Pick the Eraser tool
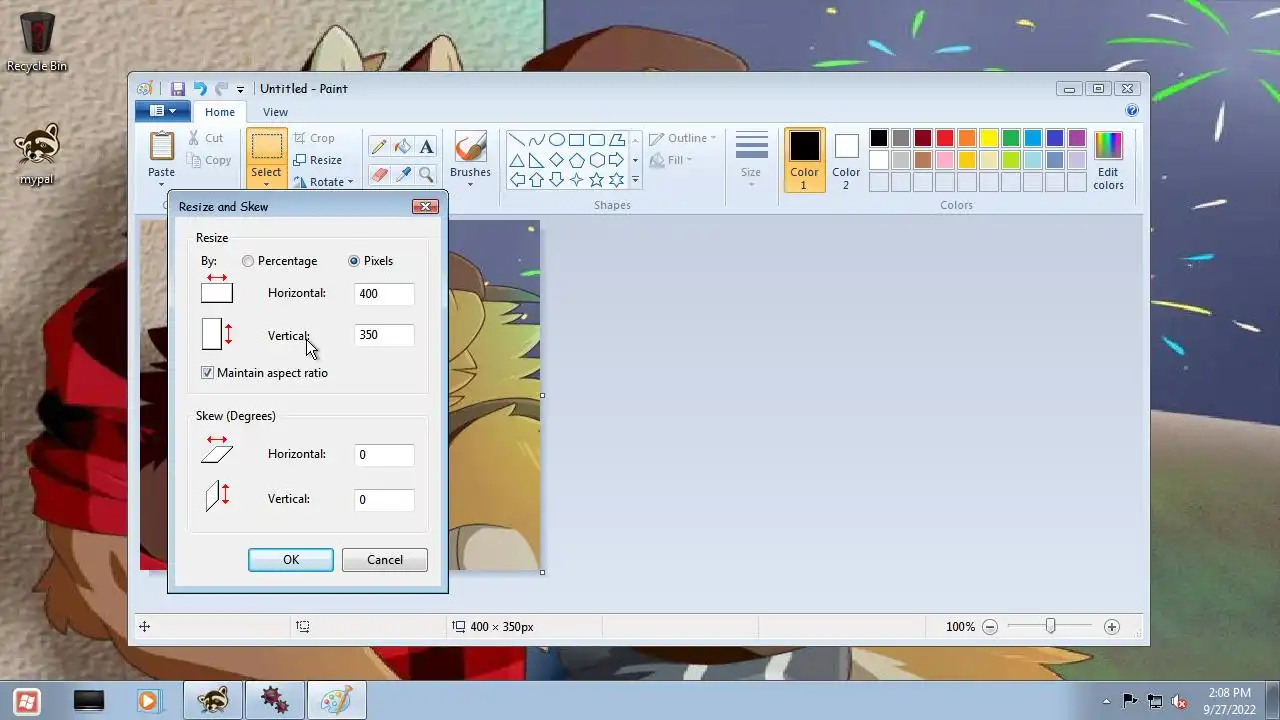This screenshot has height=720, width=1280. pyautogui.click(x=378, y=175)
